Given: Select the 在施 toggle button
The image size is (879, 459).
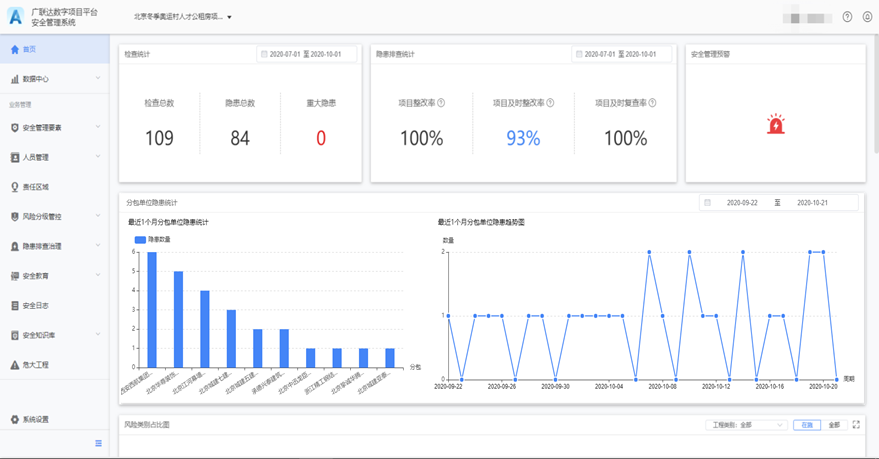Looking at the screenshot, I should click(x=807, y=425).
